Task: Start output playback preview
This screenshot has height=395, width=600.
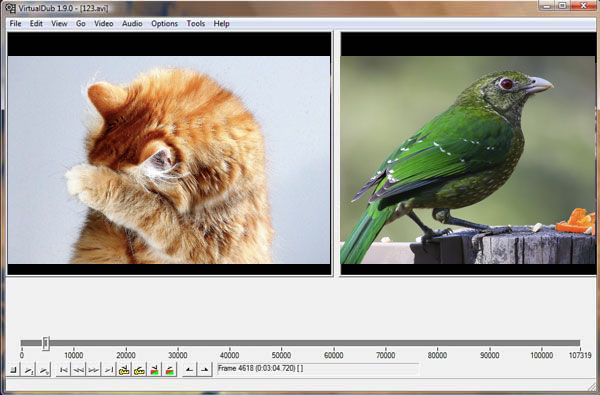Action: pos(44,370)
